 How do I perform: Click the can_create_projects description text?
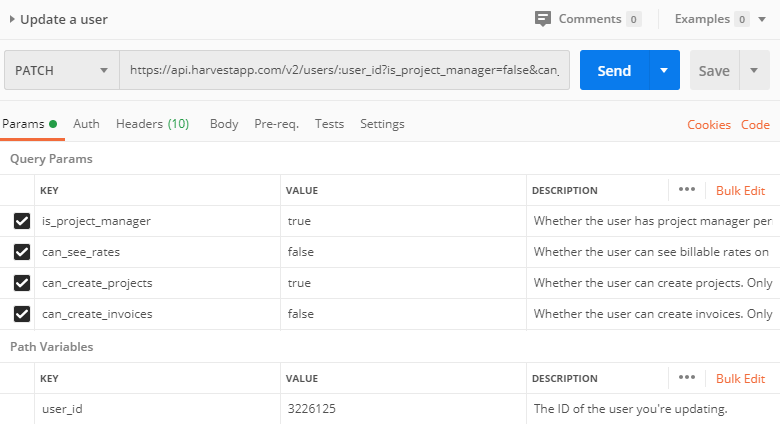pos(653,283)
